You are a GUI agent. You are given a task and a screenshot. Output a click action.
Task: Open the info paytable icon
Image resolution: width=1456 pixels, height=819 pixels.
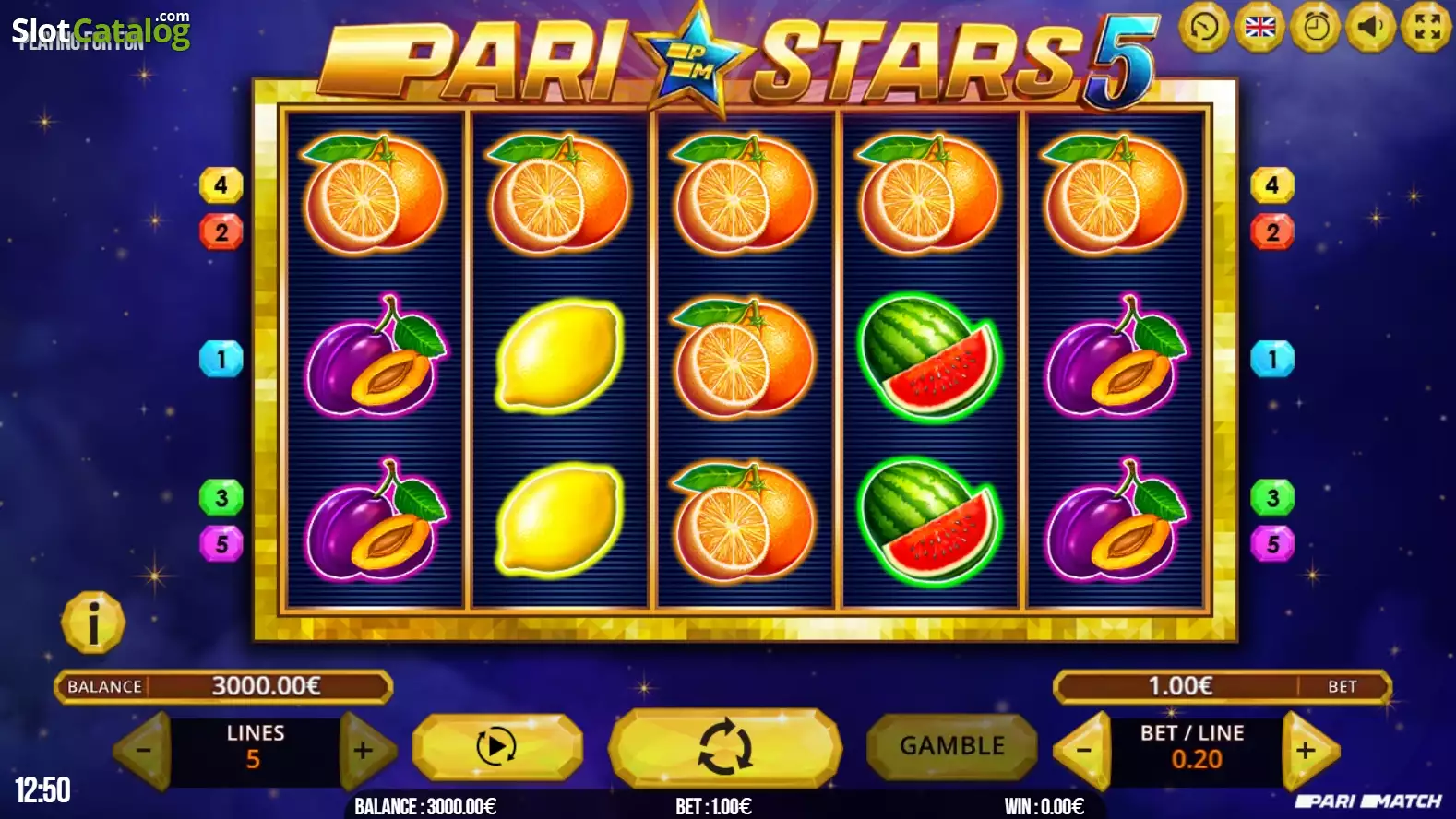click(93, 623)
